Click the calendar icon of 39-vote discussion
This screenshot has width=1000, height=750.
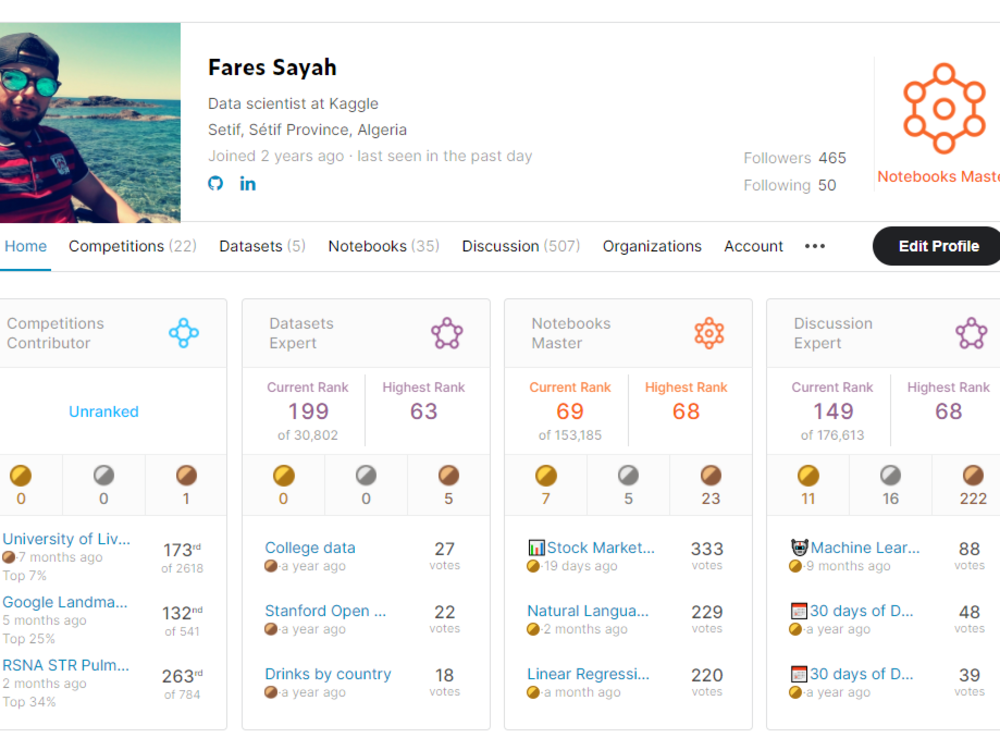pos(799,674)
